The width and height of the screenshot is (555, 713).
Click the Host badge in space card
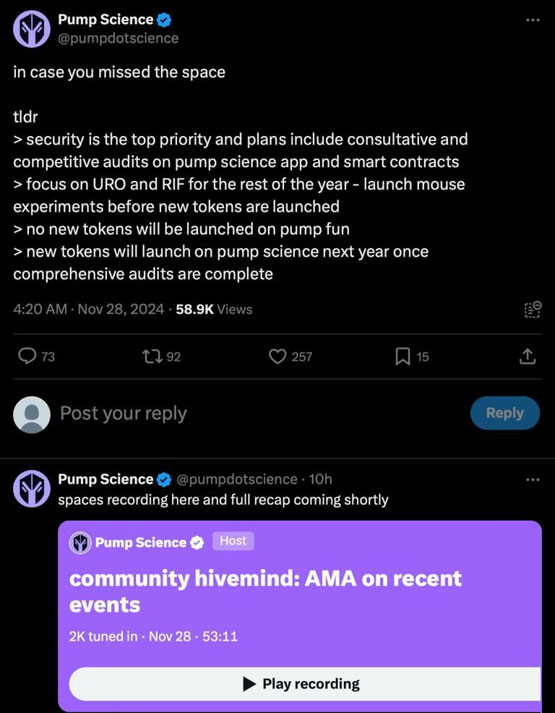[x=233, y=541]
